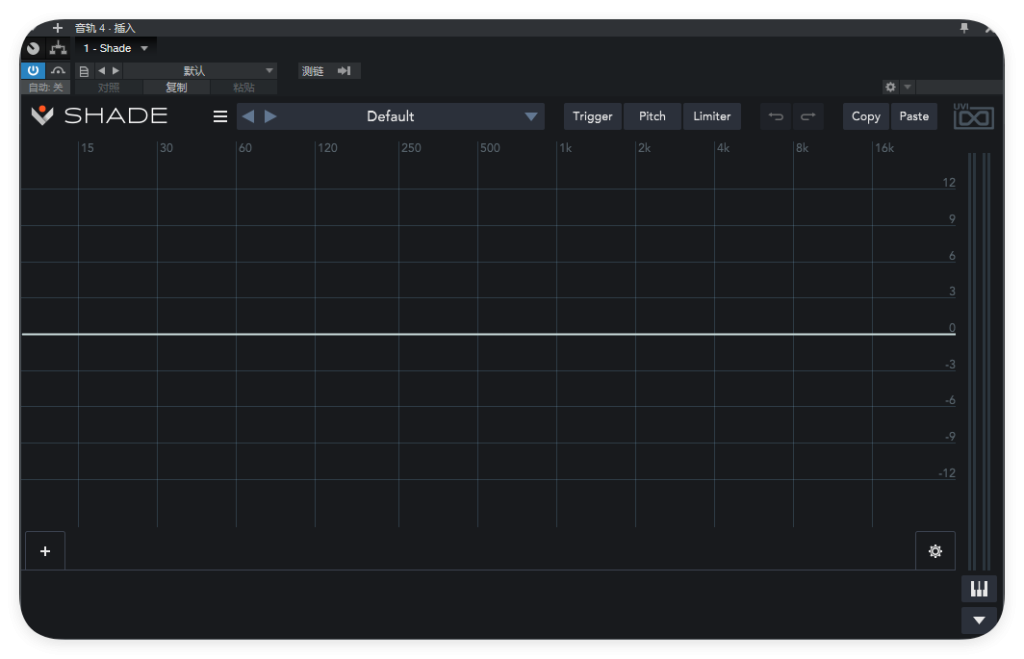Screen dimensions: 1024x659
Task: Toggle the piano keyboard icon
Action: (979, 589)
